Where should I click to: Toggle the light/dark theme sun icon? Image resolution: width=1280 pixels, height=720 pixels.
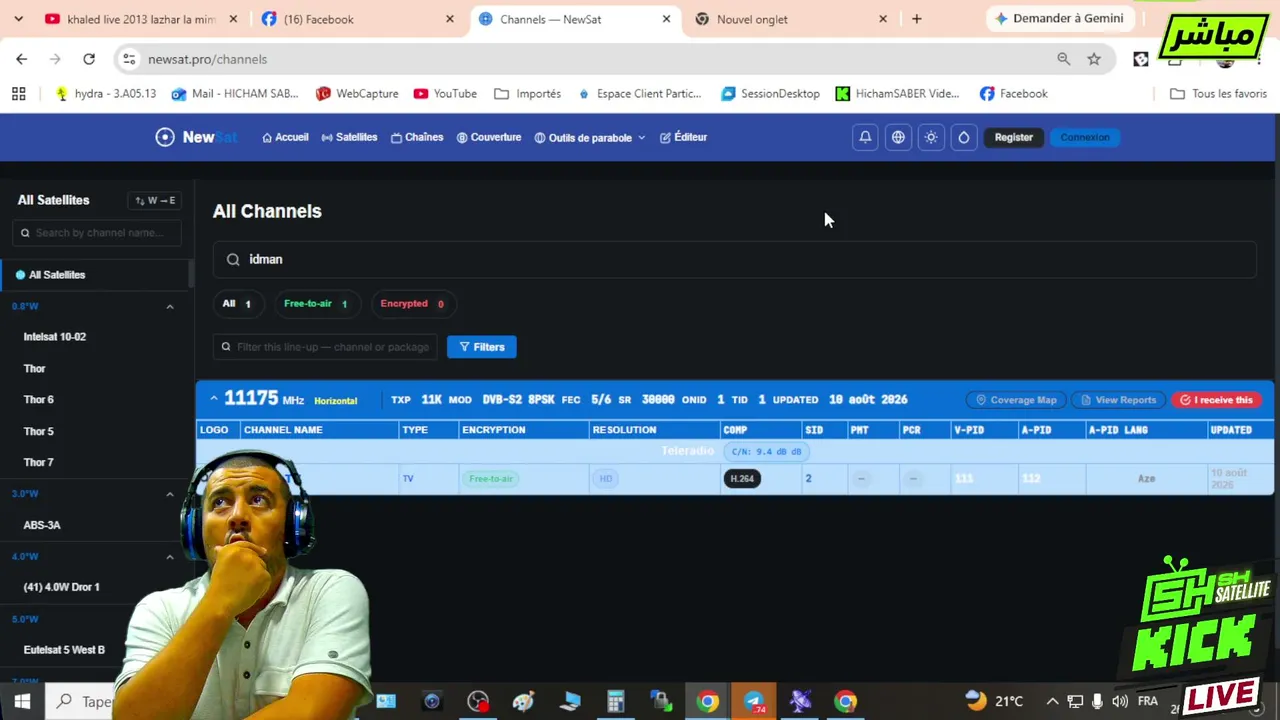click(931, 137)
